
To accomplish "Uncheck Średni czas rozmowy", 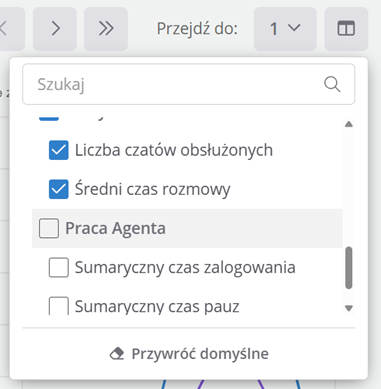I will (x=59, y=189).
